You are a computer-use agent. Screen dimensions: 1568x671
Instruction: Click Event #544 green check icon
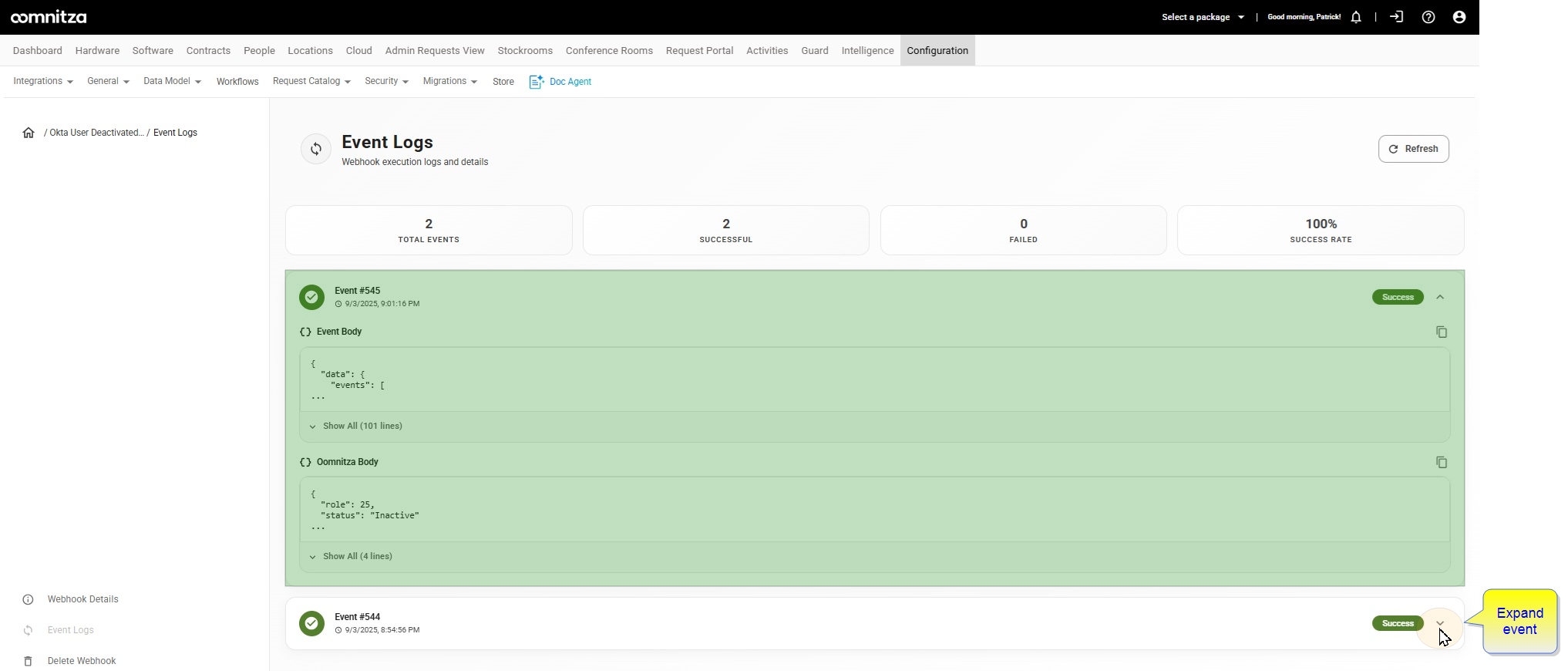(x=311, y=623)
